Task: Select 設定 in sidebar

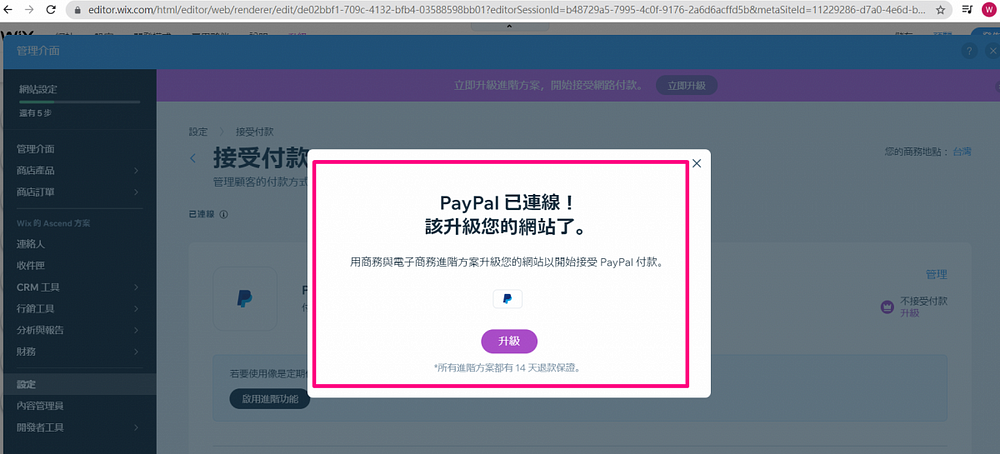Action: 78,384
